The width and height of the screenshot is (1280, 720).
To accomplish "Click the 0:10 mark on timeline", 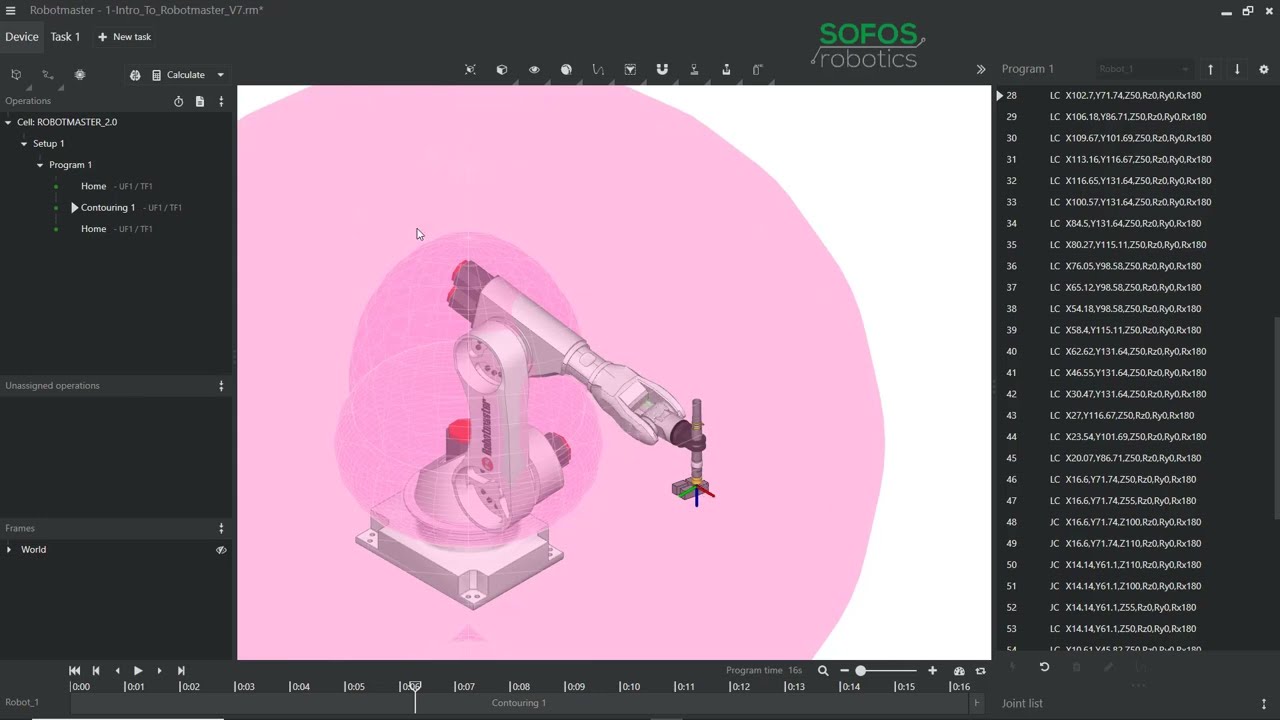I will coord(629,687).
